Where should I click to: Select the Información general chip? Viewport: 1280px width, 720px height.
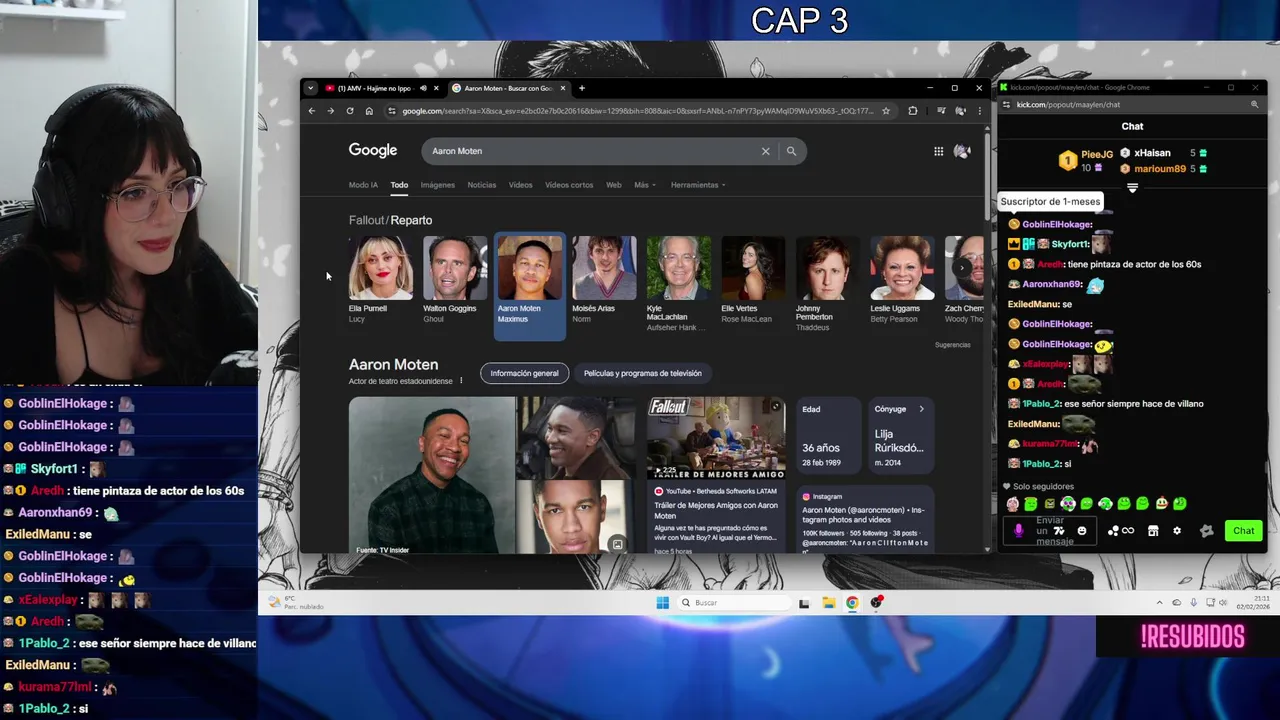[x=524, y=373]
